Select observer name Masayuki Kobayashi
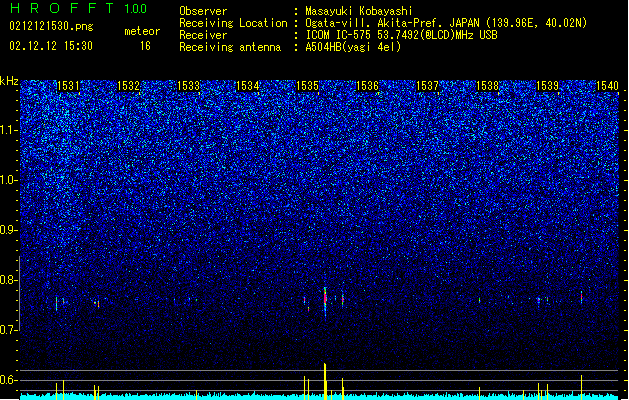This screenshot has width=629, height=400. (x=359, y=11)
